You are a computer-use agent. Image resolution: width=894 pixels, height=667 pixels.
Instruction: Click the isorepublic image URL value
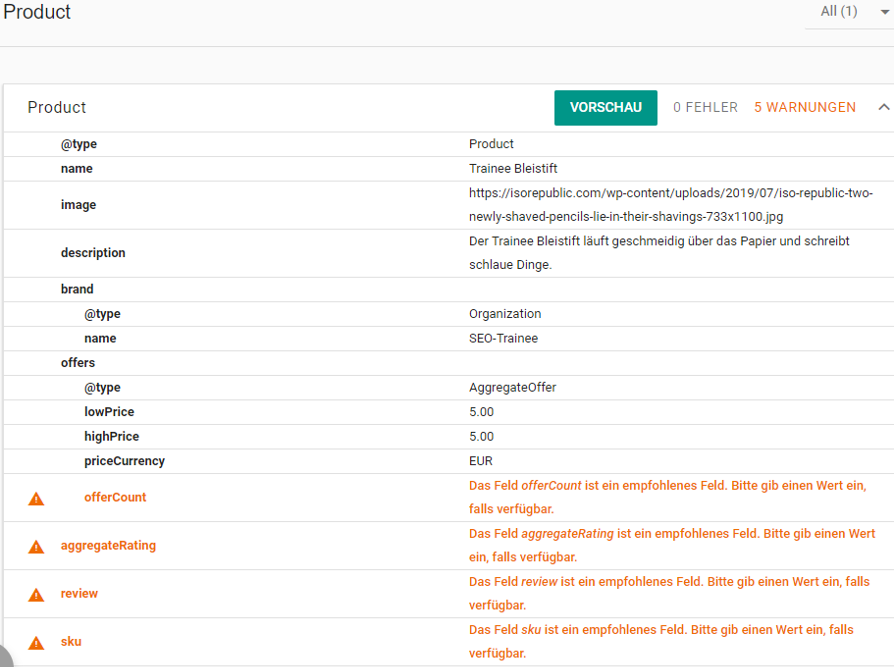tap(670, 205)
